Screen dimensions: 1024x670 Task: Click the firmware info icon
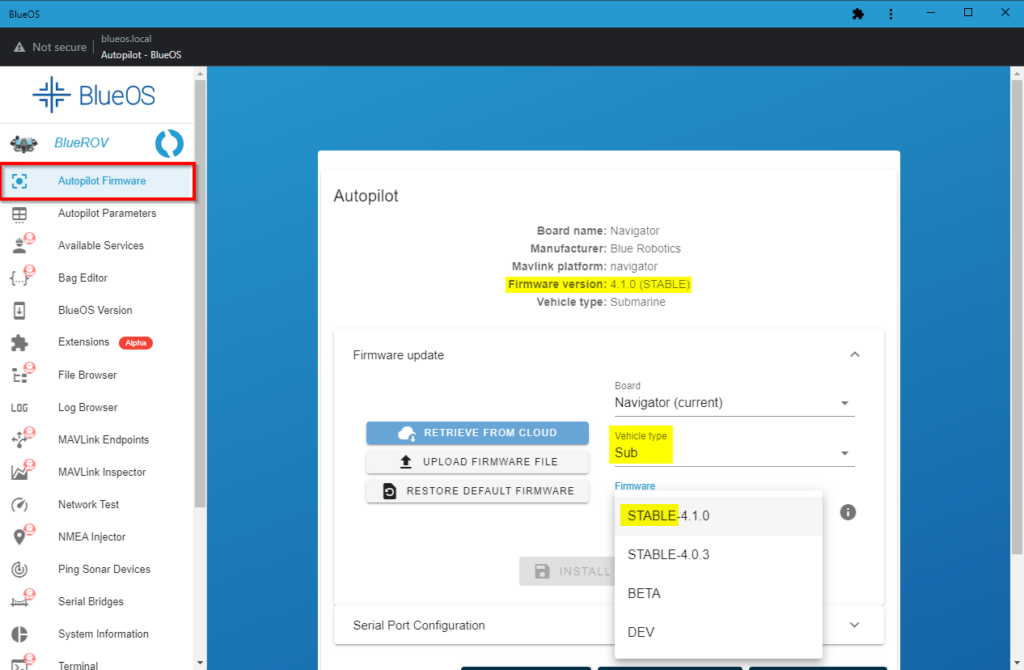tap(848, 512)
